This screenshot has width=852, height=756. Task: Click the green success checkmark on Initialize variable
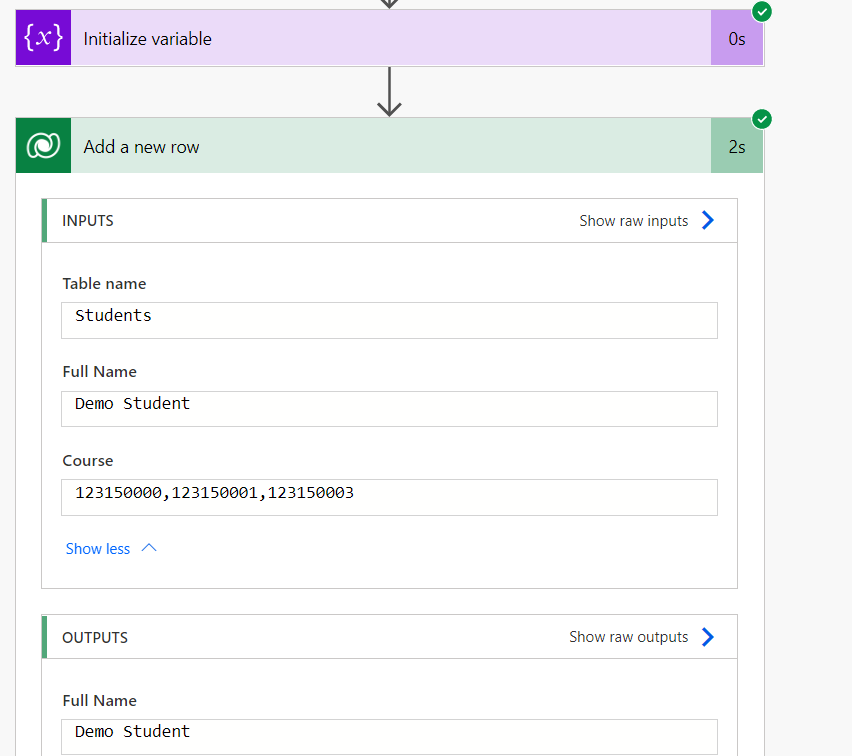tap(761, 12)
